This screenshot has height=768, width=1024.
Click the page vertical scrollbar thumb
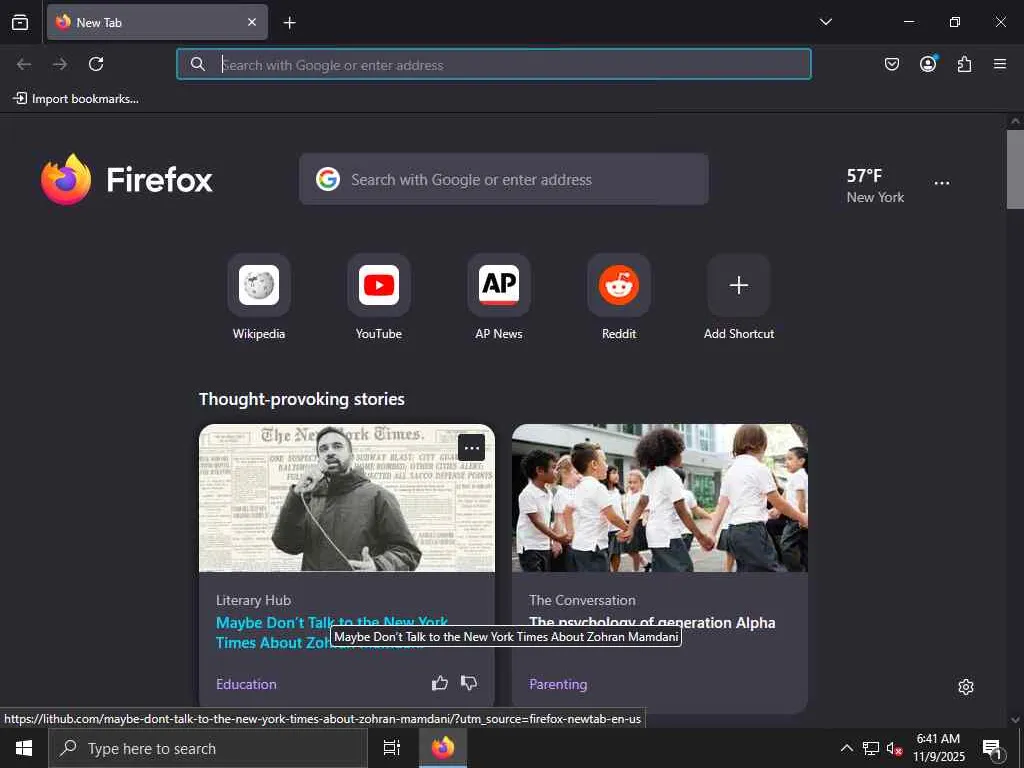click(1015, 169)
